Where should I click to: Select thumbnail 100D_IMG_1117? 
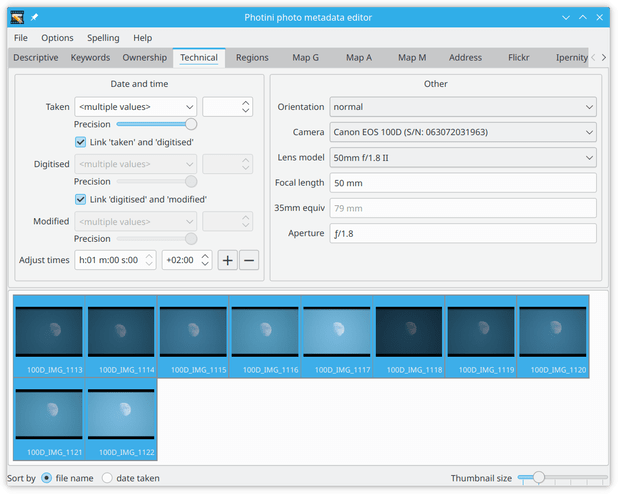point(337,336)
